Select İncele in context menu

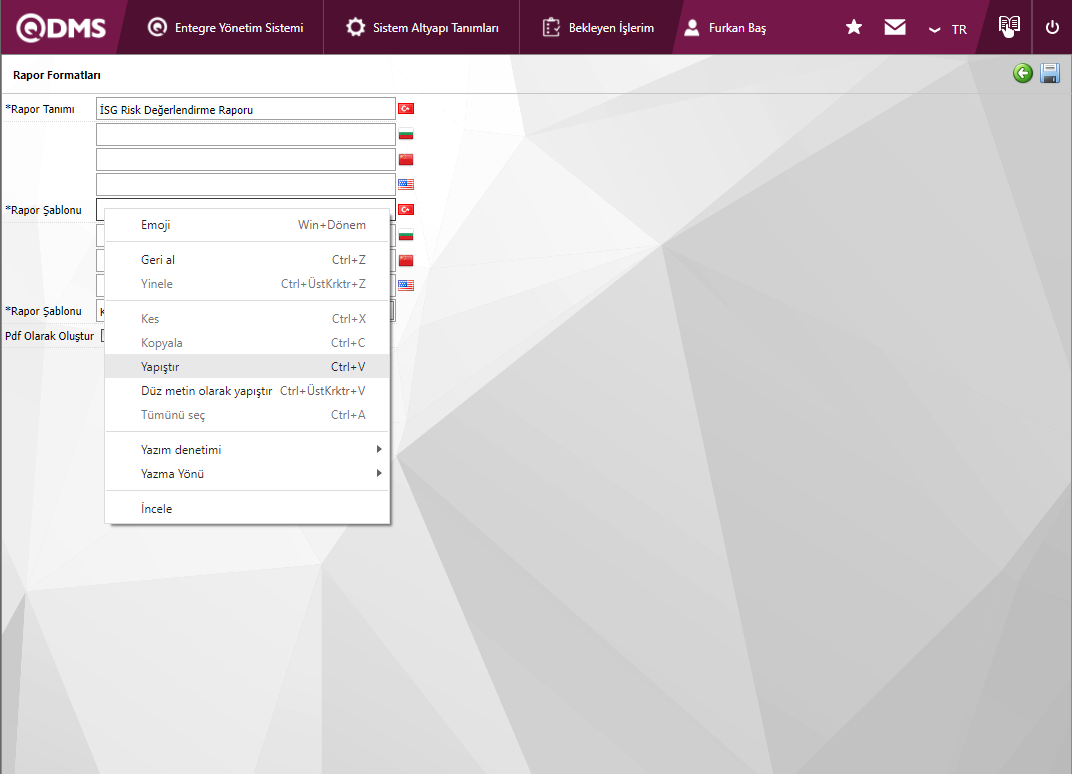247,509
